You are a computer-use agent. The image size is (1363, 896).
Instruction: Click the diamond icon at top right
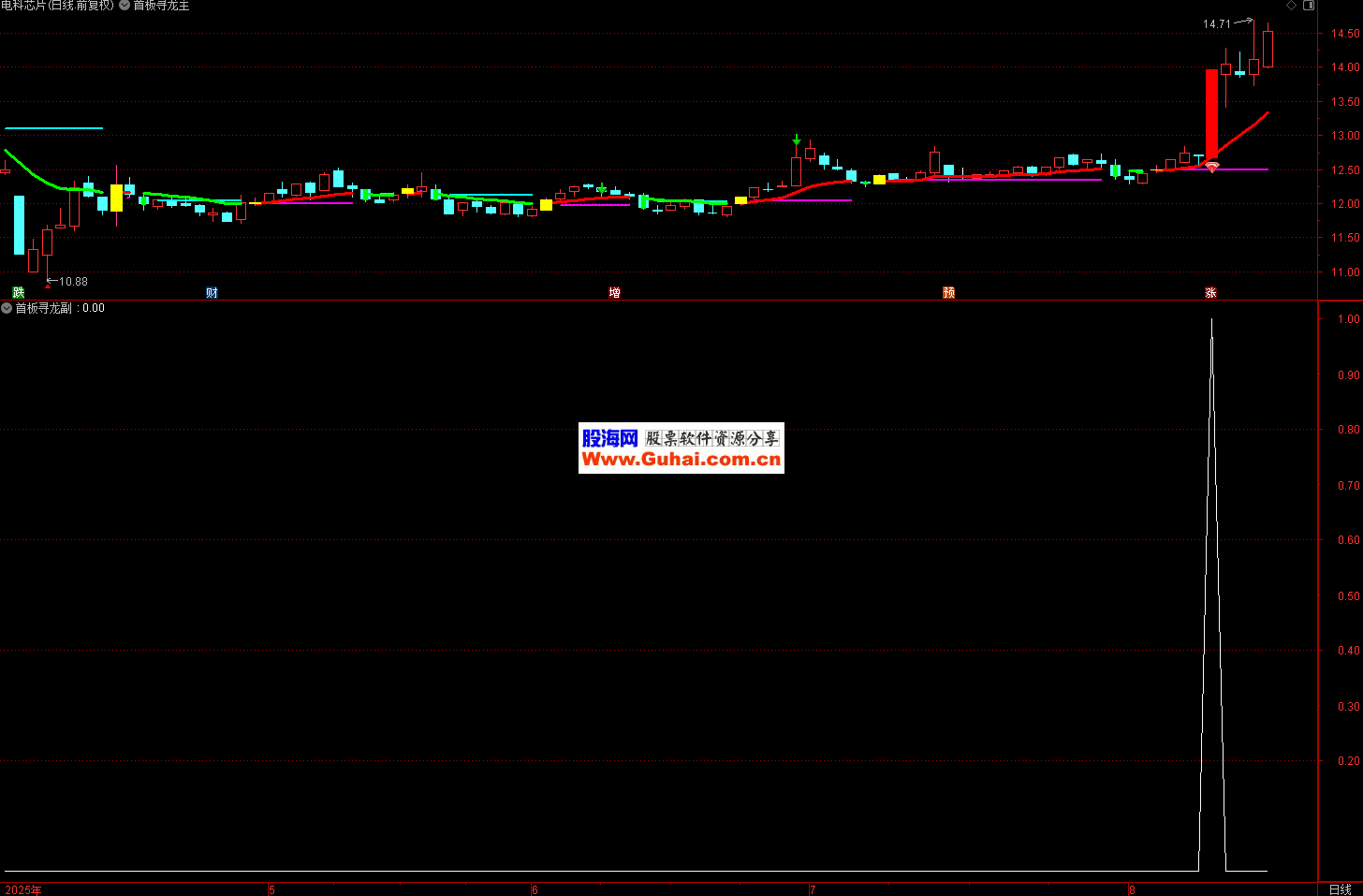[x=1292, y=6]
